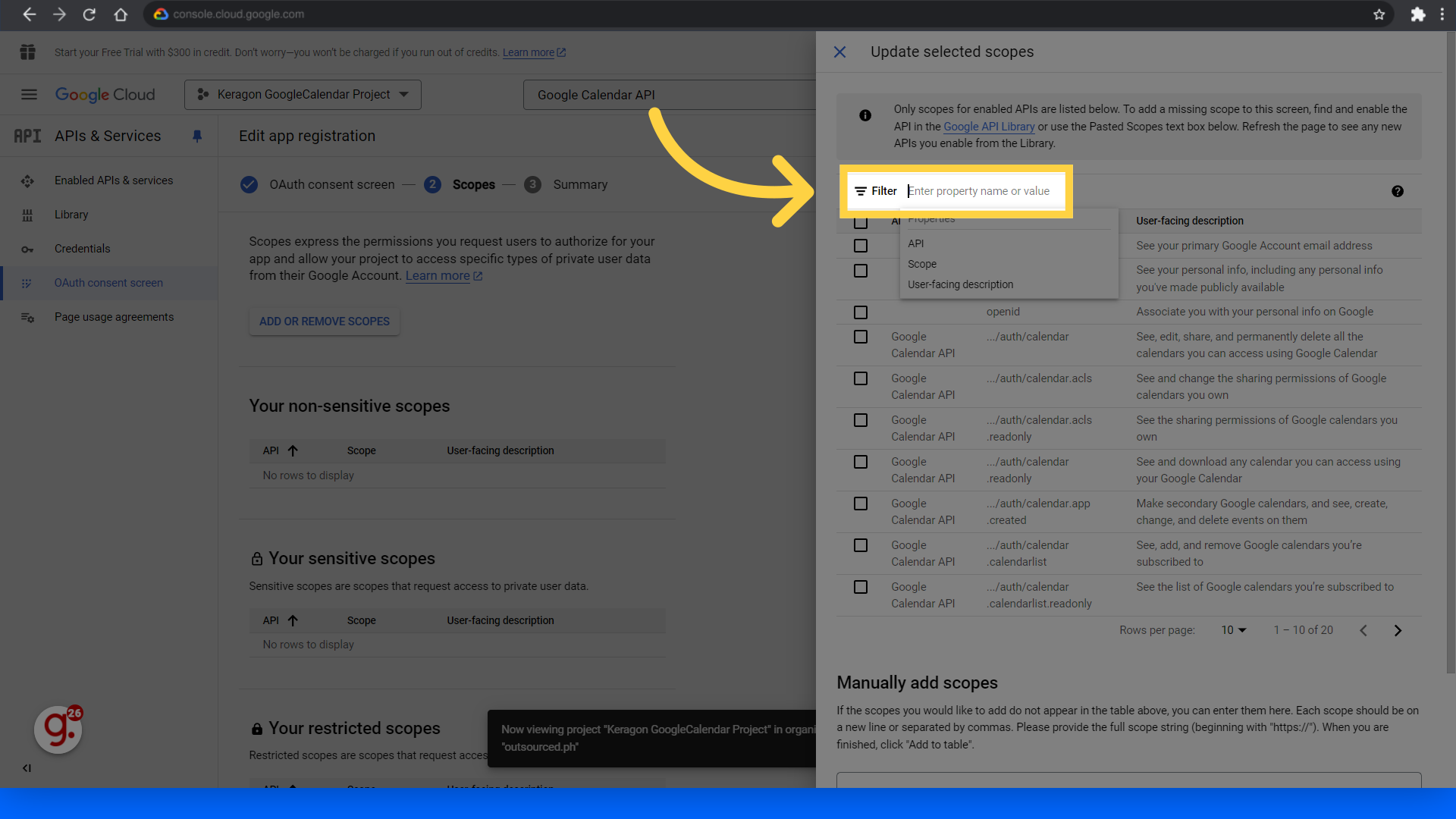The width and height of the screenshot is (1456, 819).
Task: Choose the User-facing description filter property
Action: (x=960, y=284)
